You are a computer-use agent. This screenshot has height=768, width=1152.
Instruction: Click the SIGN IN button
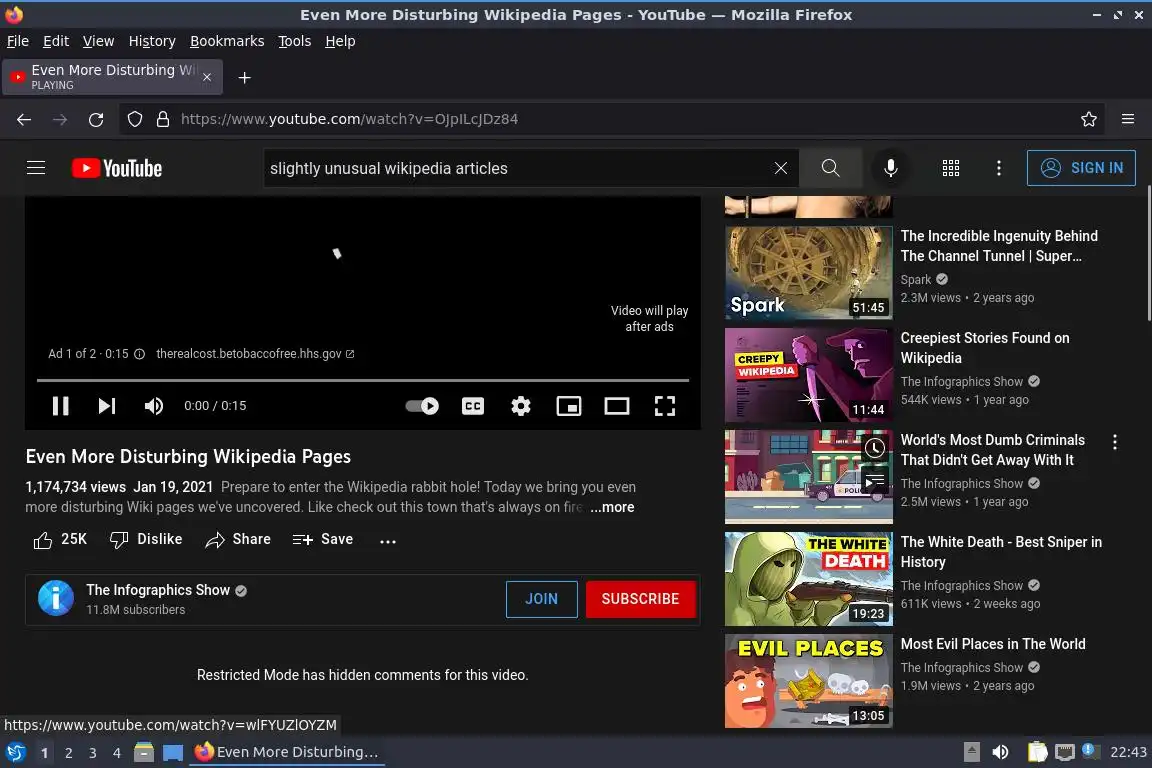(1081, 168)
